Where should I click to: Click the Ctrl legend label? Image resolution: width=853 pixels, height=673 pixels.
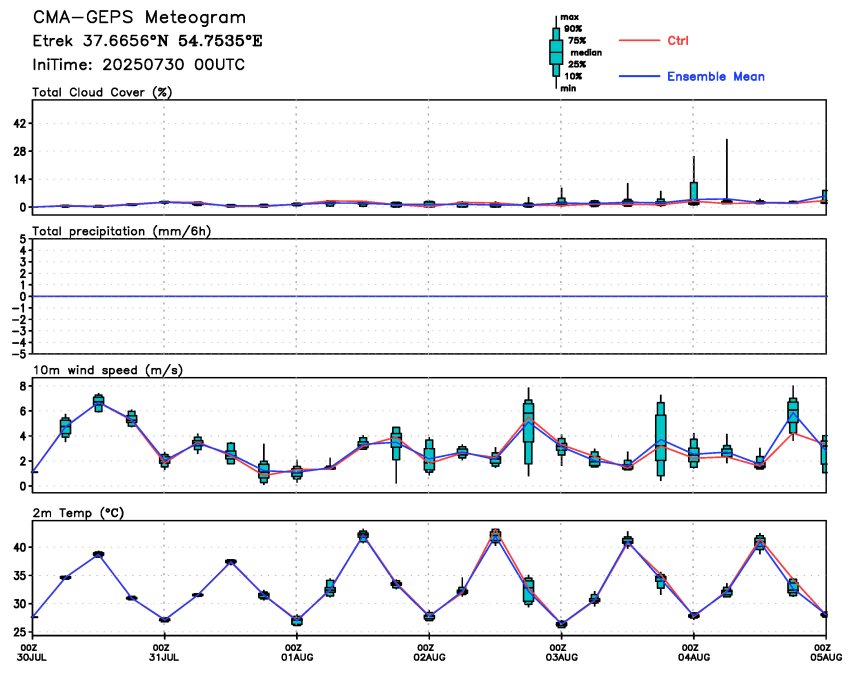click(678, 40)
